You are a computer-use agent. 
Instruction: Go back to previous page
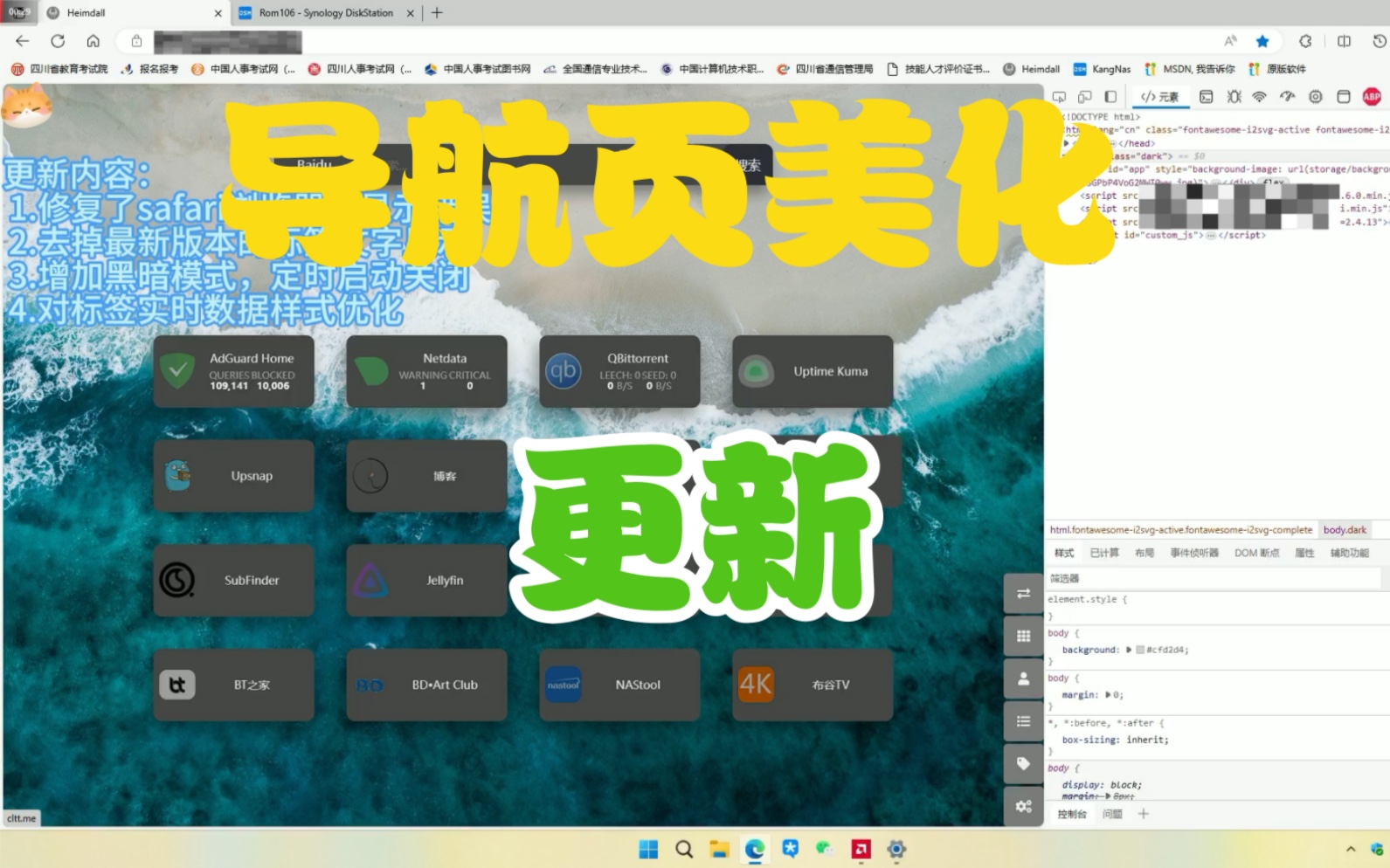click(22, 41)
